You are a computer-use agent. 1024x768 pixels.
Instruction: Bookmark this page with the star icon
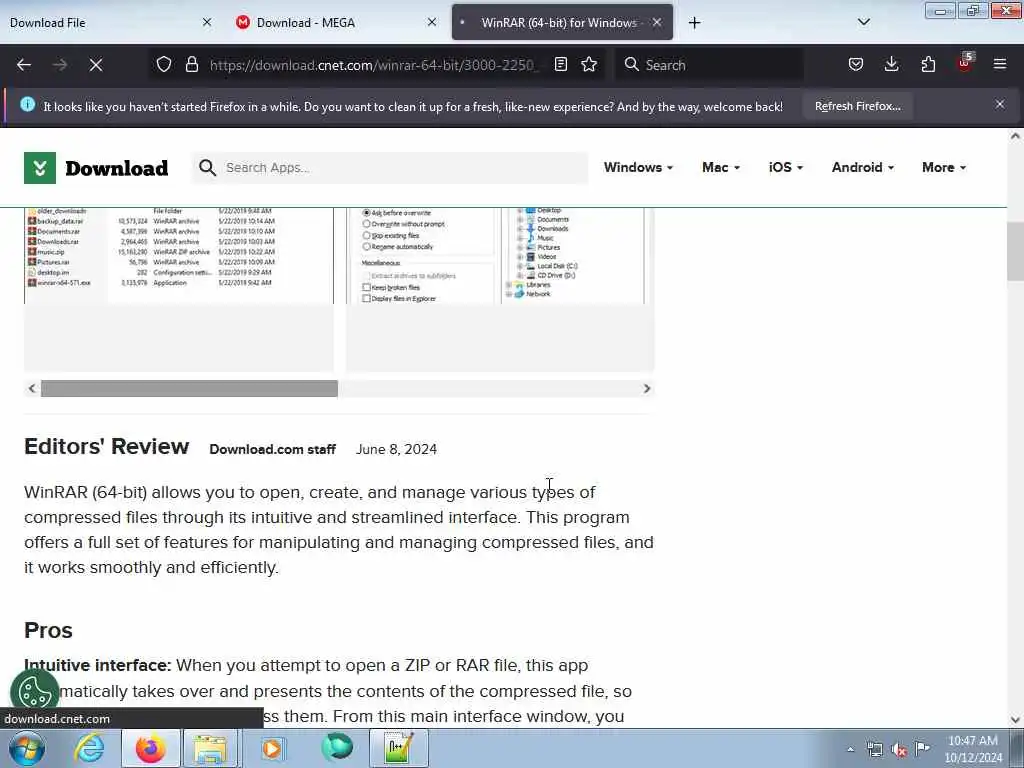click(x=589, y=65)
